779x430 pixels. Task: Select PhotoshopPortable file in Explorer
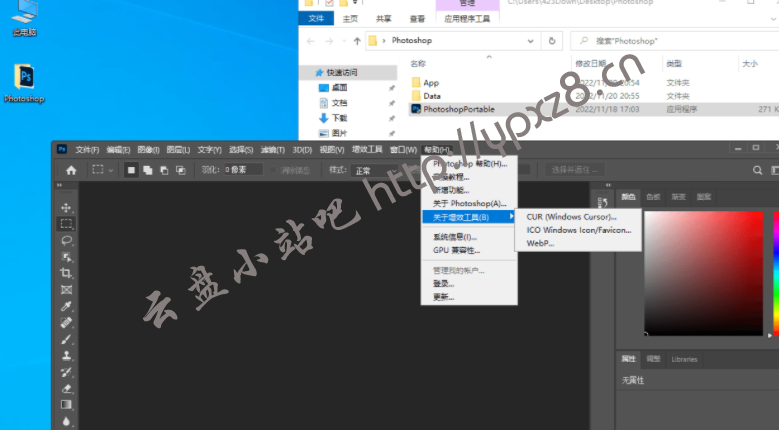pyautogui.click(x=459, y=109)
